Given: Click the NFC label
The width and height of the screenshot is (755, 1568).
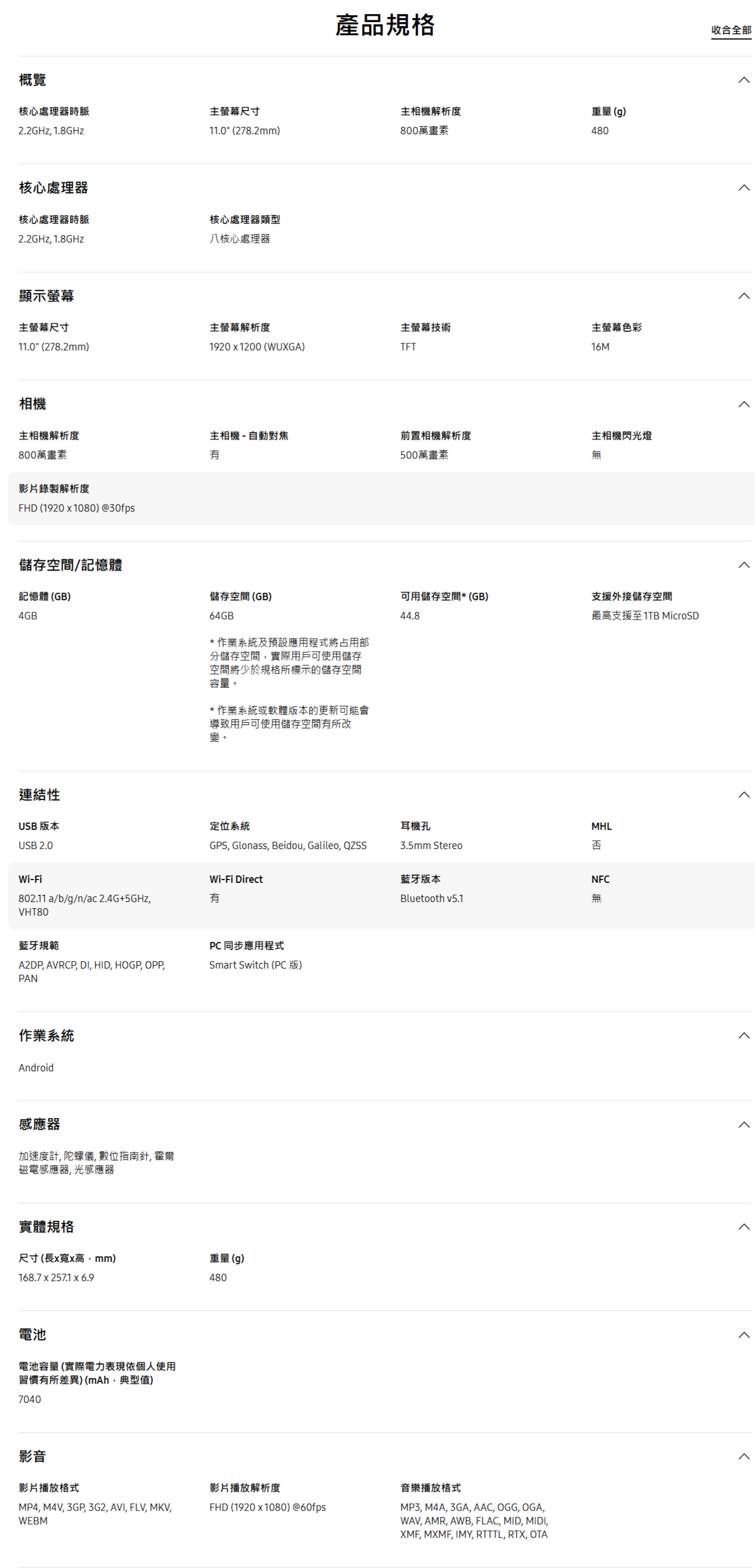Looking at the screenshot, I should coord(600,879).
